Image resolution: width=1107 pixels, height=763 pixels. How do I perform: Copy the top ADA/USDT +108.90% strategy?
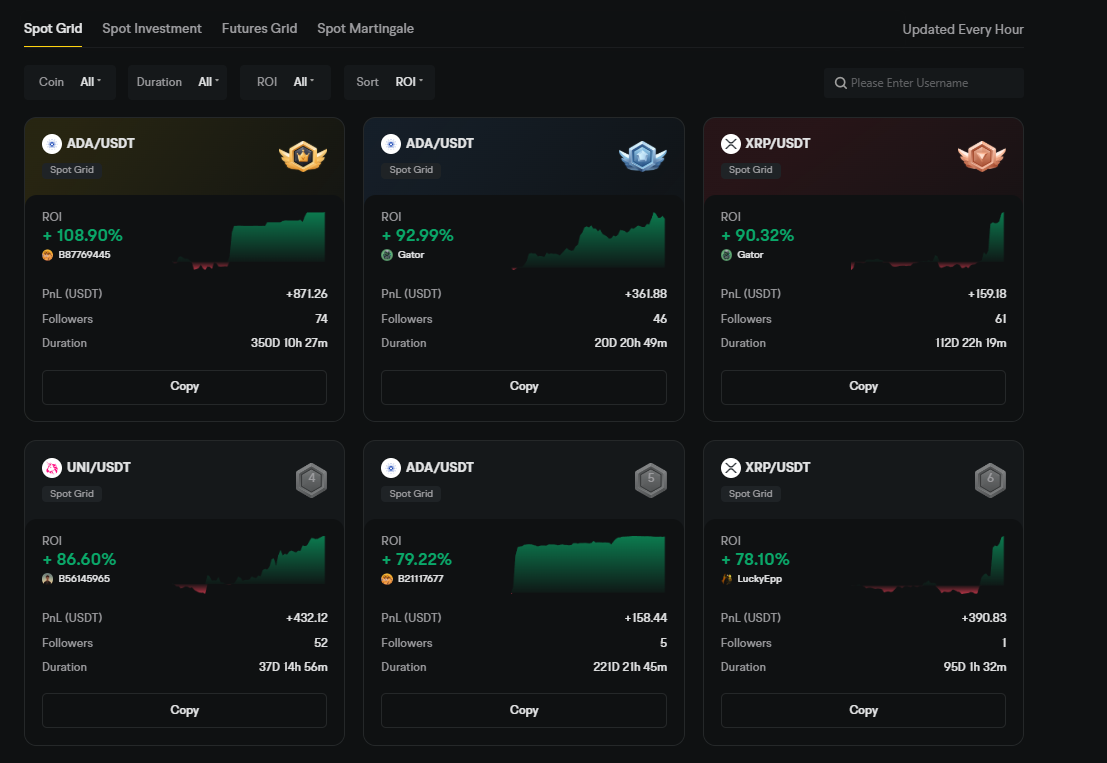(184, 387)
